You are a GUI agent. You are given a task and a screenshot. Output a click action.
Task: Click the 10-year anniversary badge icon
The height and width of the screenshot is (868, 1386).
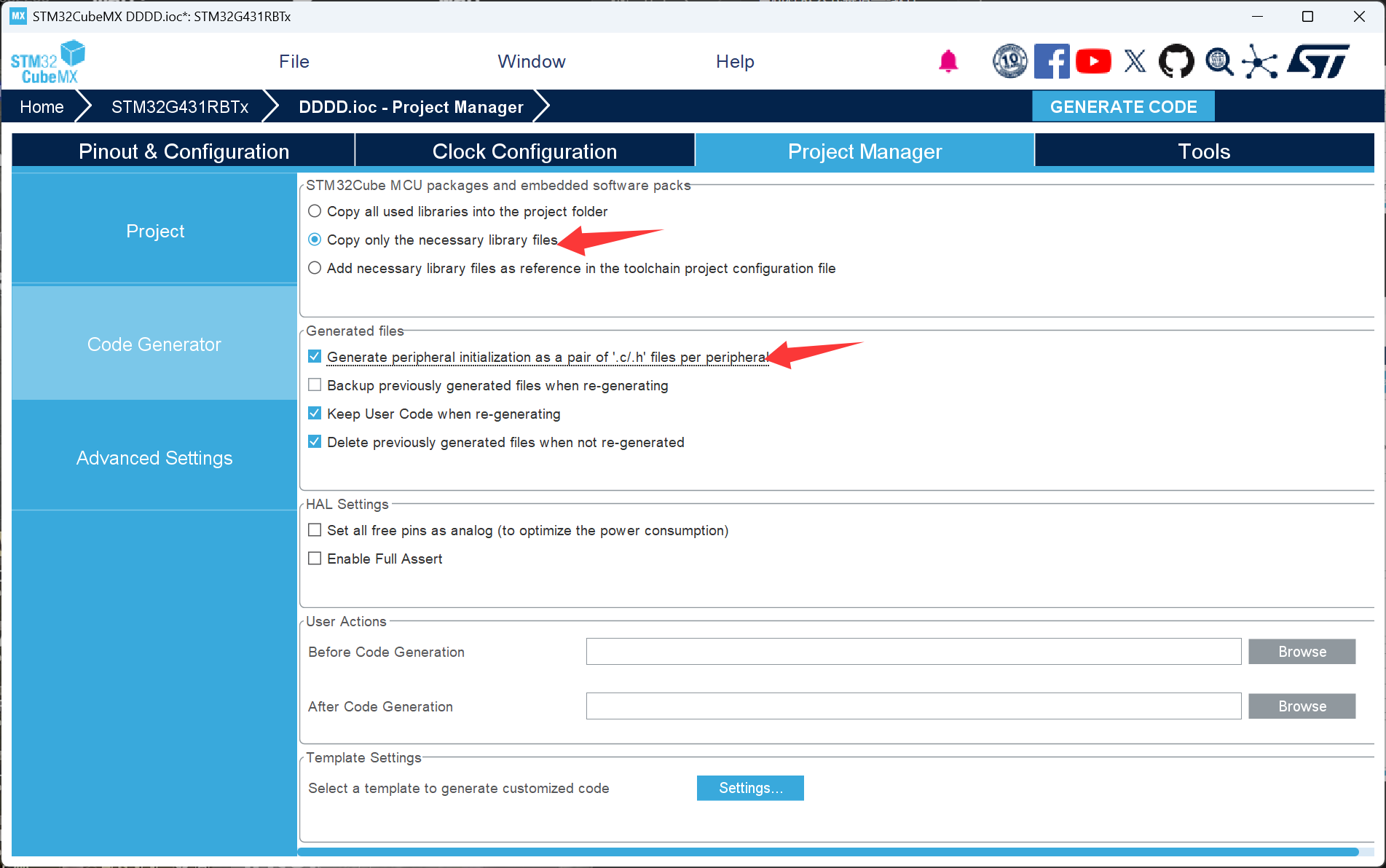[1009, 61]
